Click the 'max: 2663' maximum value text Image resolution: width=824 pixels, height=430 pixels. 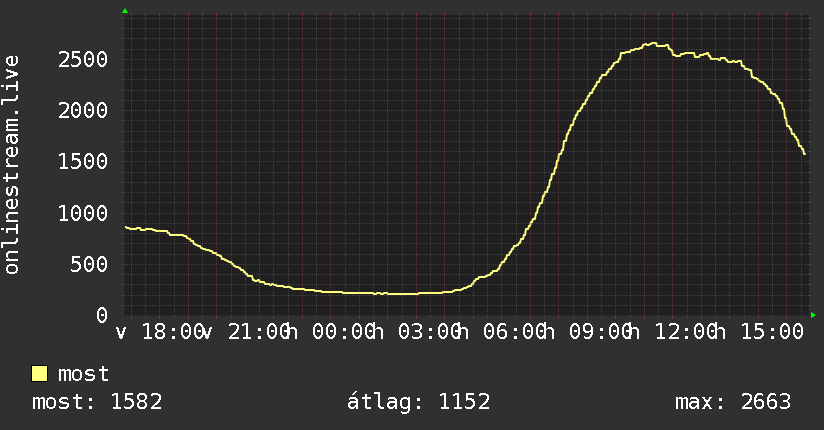tap(733, 402)
